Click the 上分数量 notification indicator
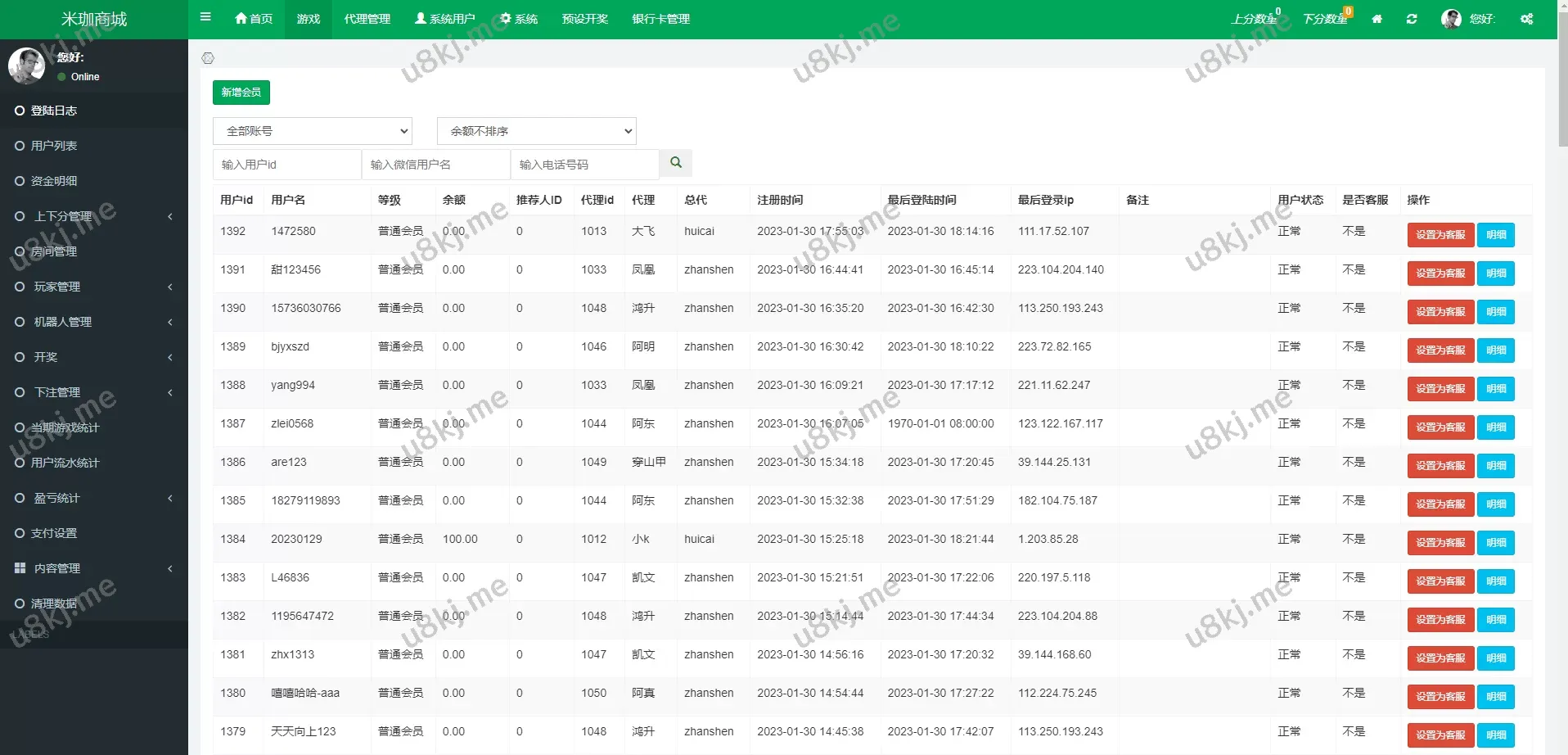 pyautogui.click(x=1255, y=19)
